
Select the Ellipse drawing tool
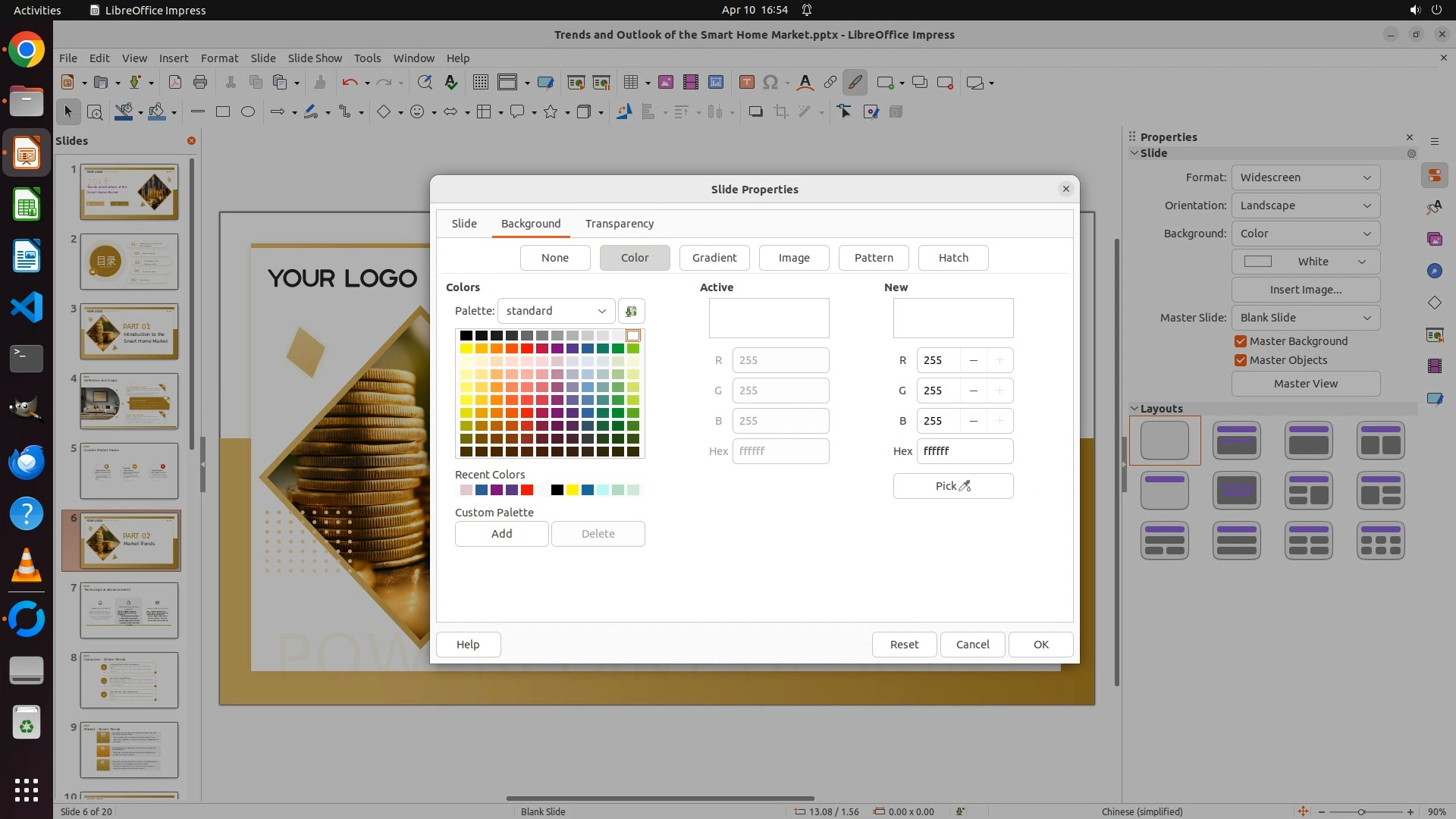tap(247, 112)
